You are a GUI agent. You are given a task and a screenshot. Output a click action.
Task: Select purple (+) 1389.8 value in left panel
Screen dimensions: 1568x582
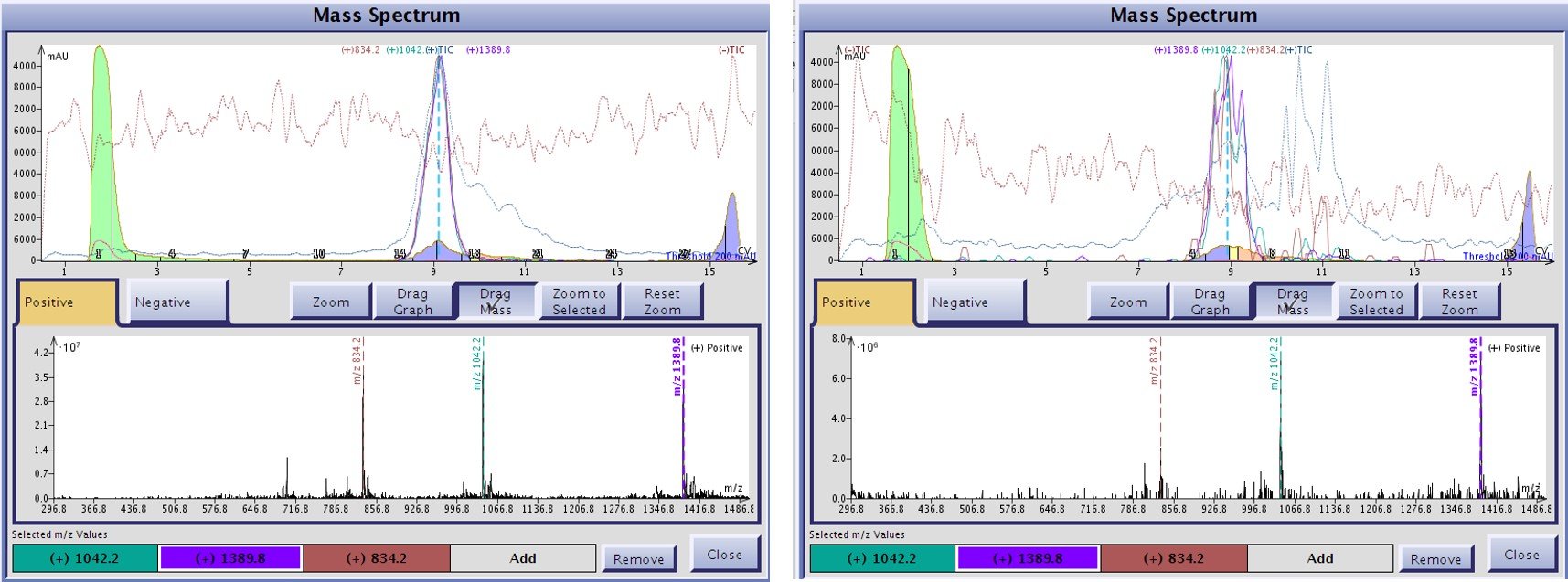pos(230,558)
